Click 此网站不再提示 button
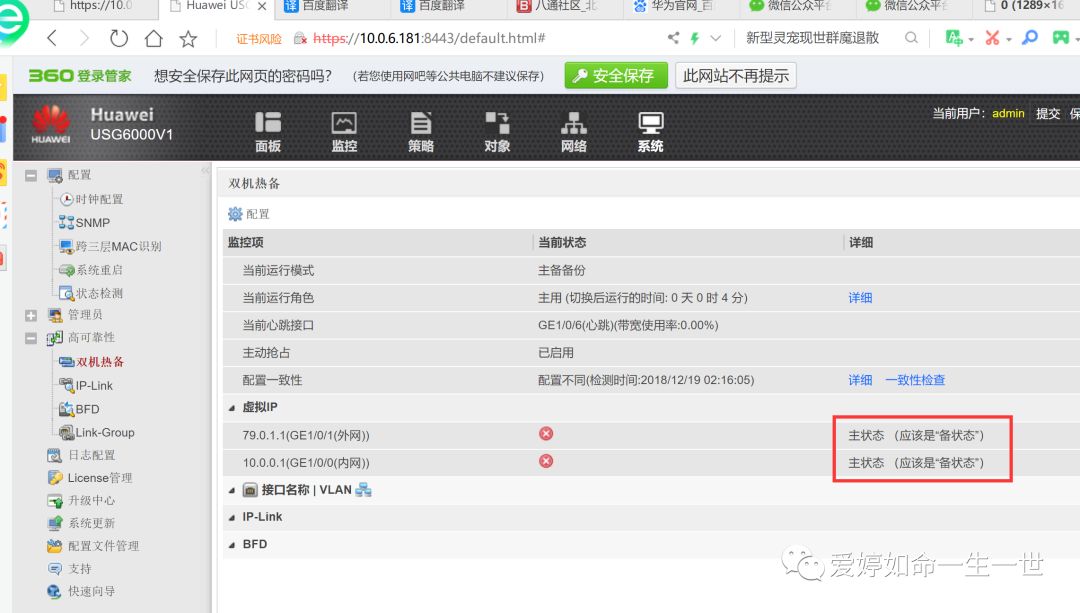 coord(736,75)
